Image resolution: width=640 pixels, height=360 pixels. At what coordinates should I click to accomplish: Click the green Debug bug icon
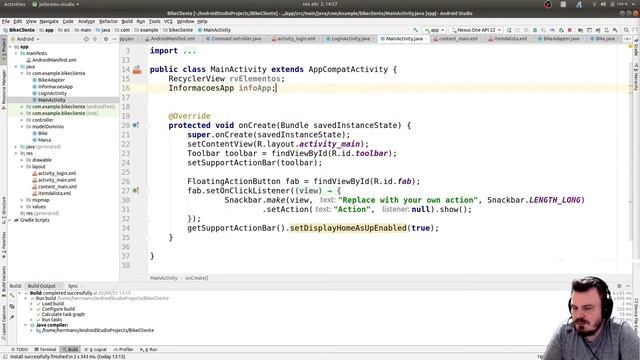tap(535, 30)
